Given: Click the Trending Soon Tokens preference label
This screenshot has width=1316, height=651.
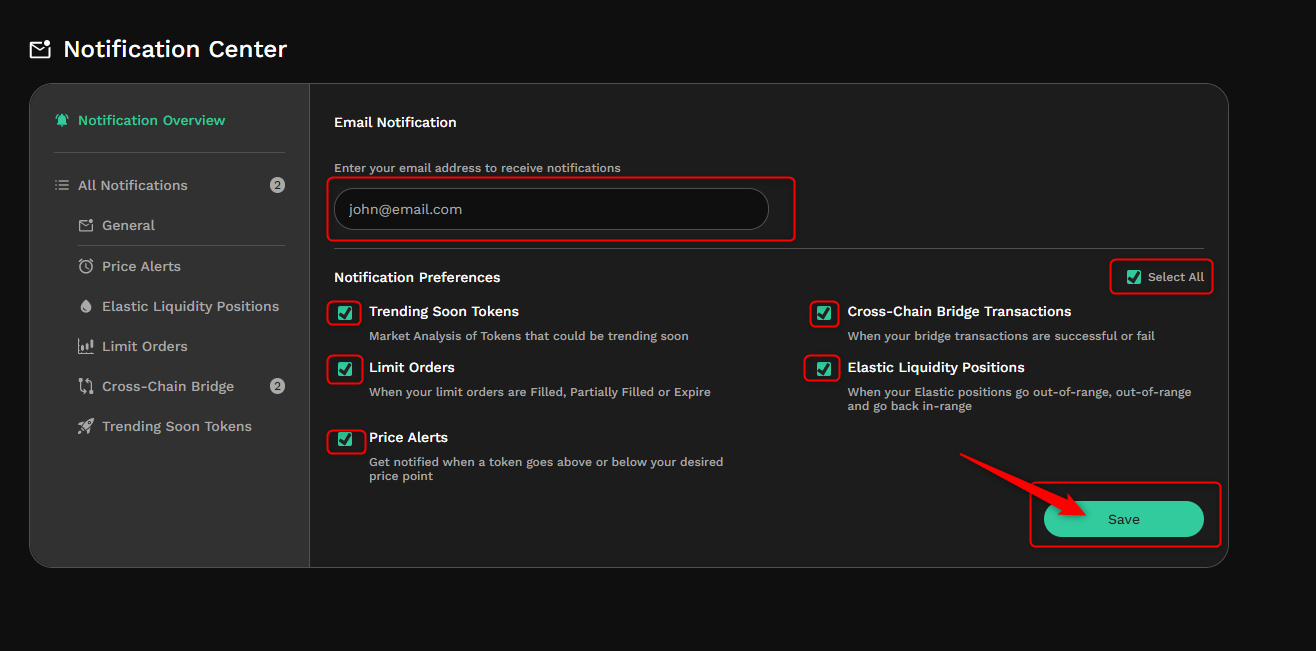Looking at the screenshot, I should [x=444, y=311].
